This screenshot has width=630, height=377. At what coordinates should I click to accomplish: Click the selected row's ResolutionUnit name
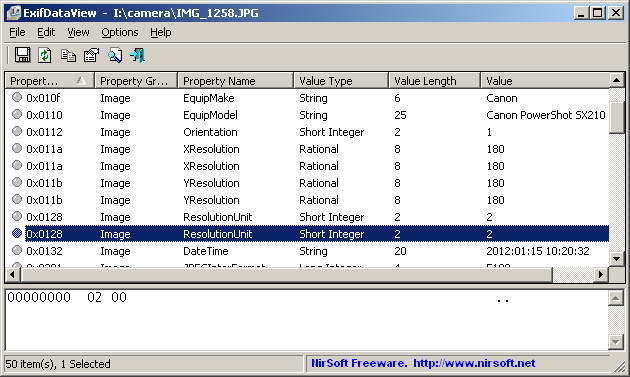(217, 234)
